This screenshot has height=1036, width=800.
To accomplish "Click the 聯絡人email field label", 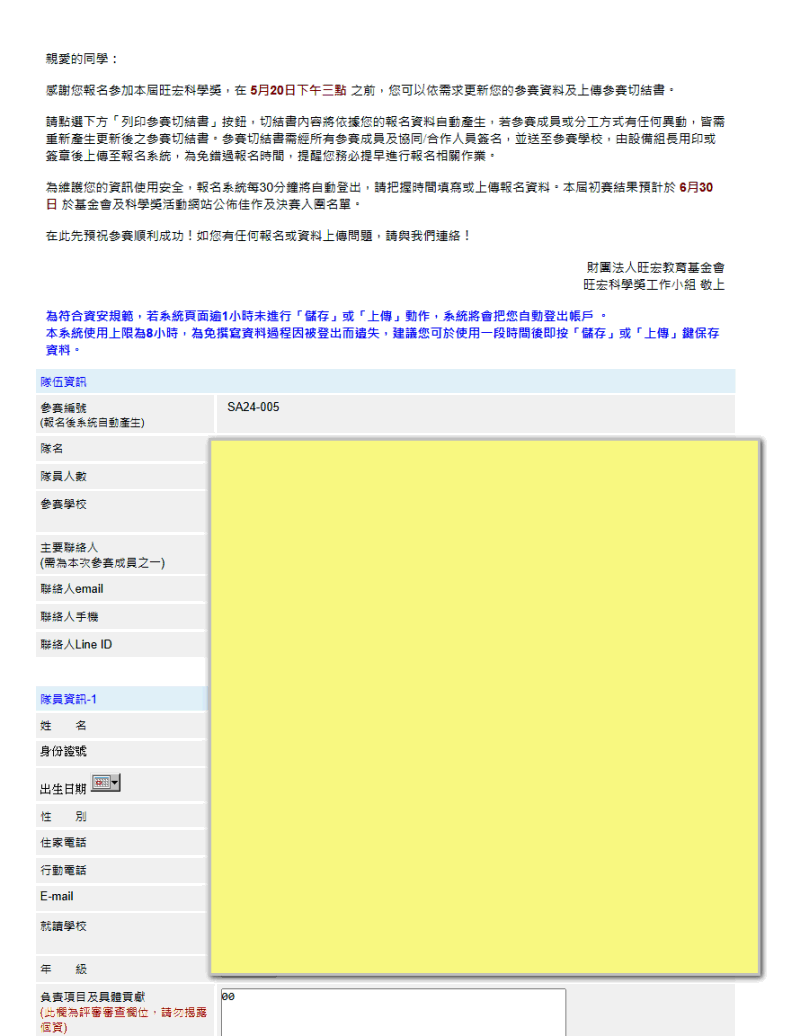I will point(72,589).
